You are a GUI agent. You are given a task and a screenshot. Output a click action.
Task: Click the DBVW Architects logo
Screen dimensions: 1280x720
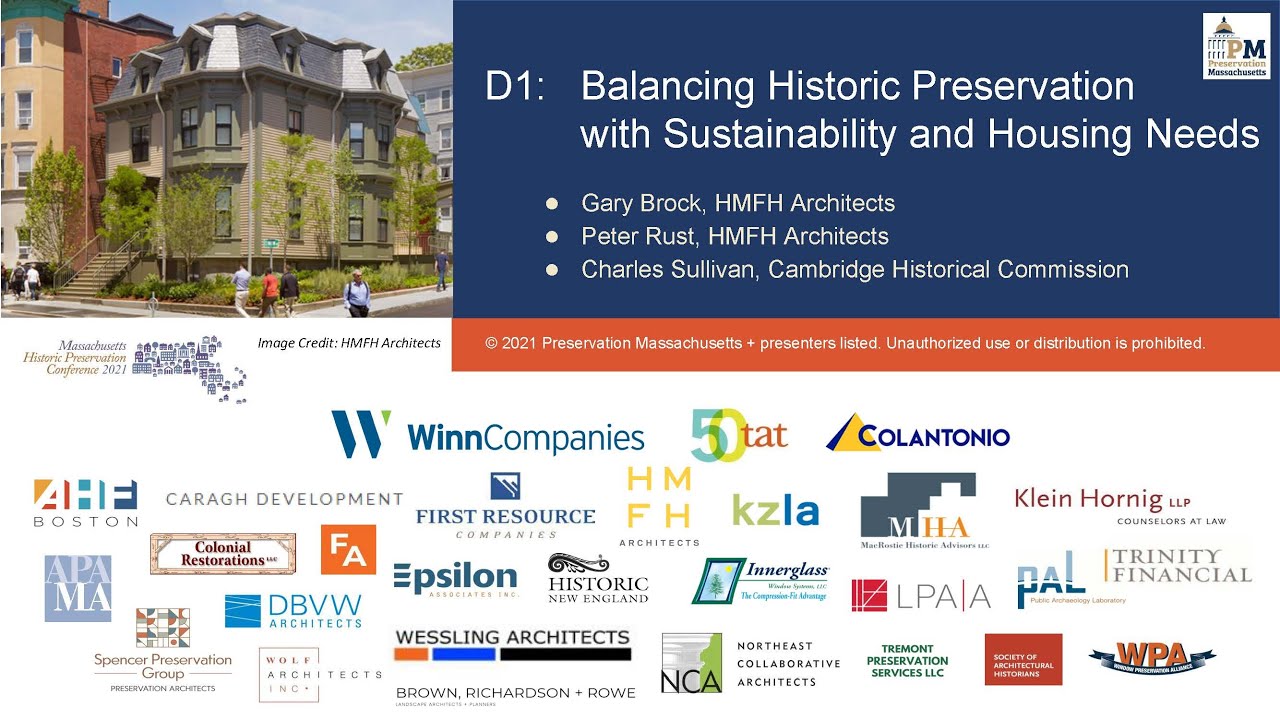293,611
